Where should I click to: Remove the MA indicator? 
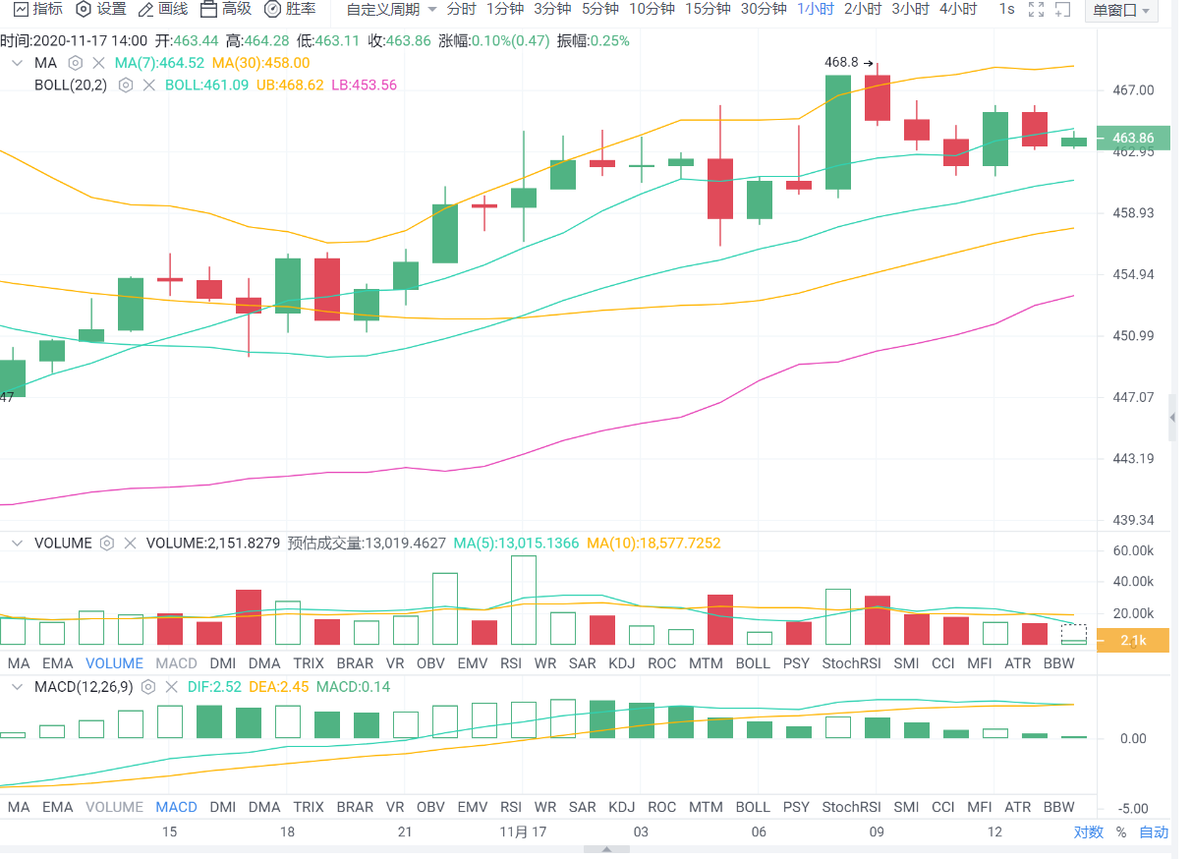tap(98, 63)
